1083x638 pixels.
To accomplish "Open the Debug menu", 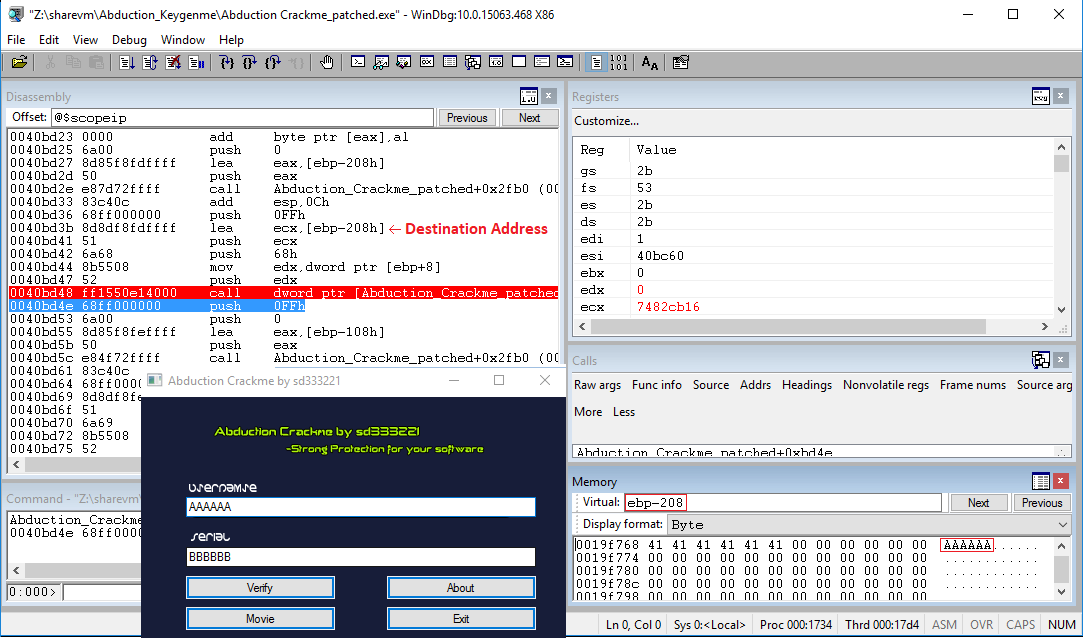I will point(129,40).
